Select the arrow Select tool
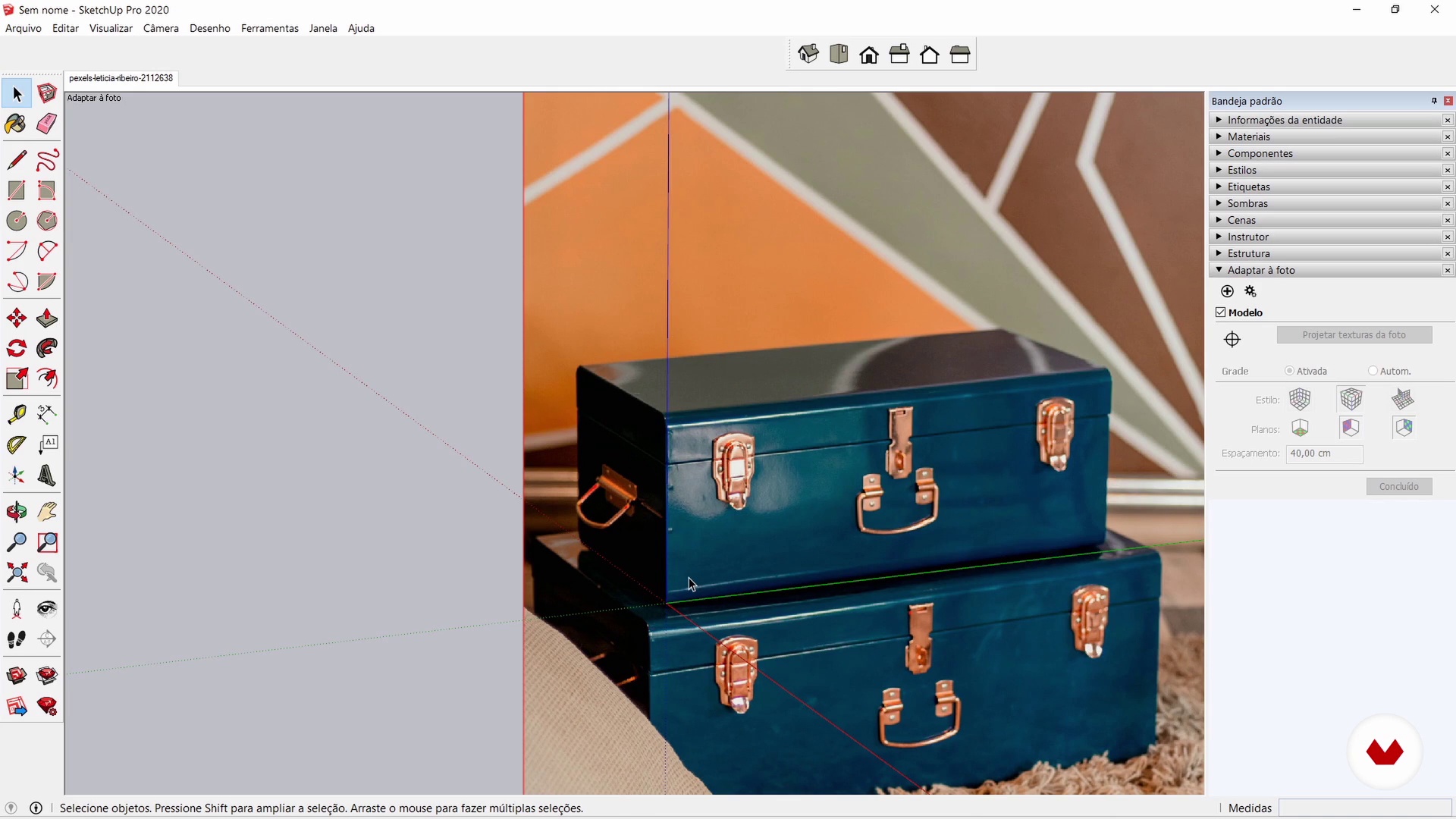Image resolution: width=1456 pixels, height=819 pixels. [x=17, y=94]
